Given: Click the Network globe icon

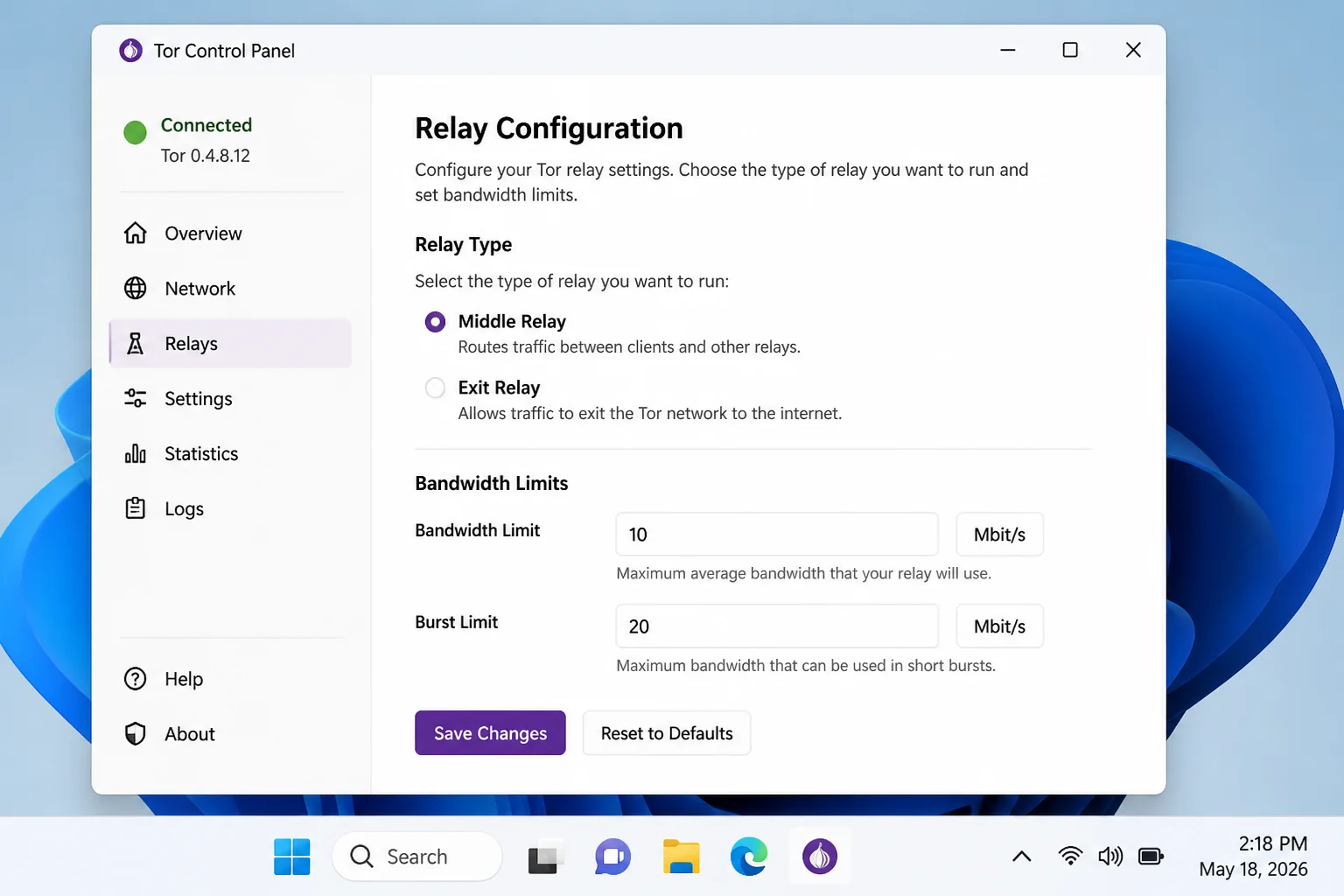Looking at the screenshot, I should [x=136, y=288].
